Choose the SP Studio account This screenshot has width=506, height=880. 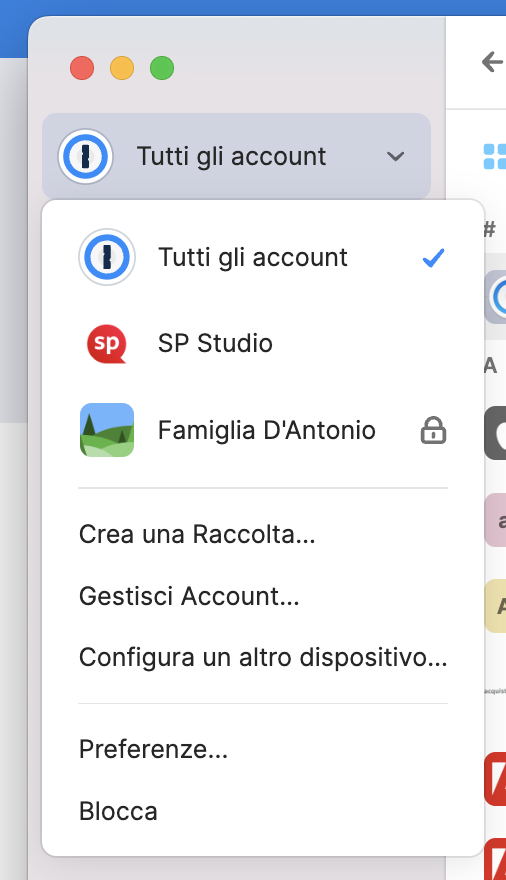(263, 343)
